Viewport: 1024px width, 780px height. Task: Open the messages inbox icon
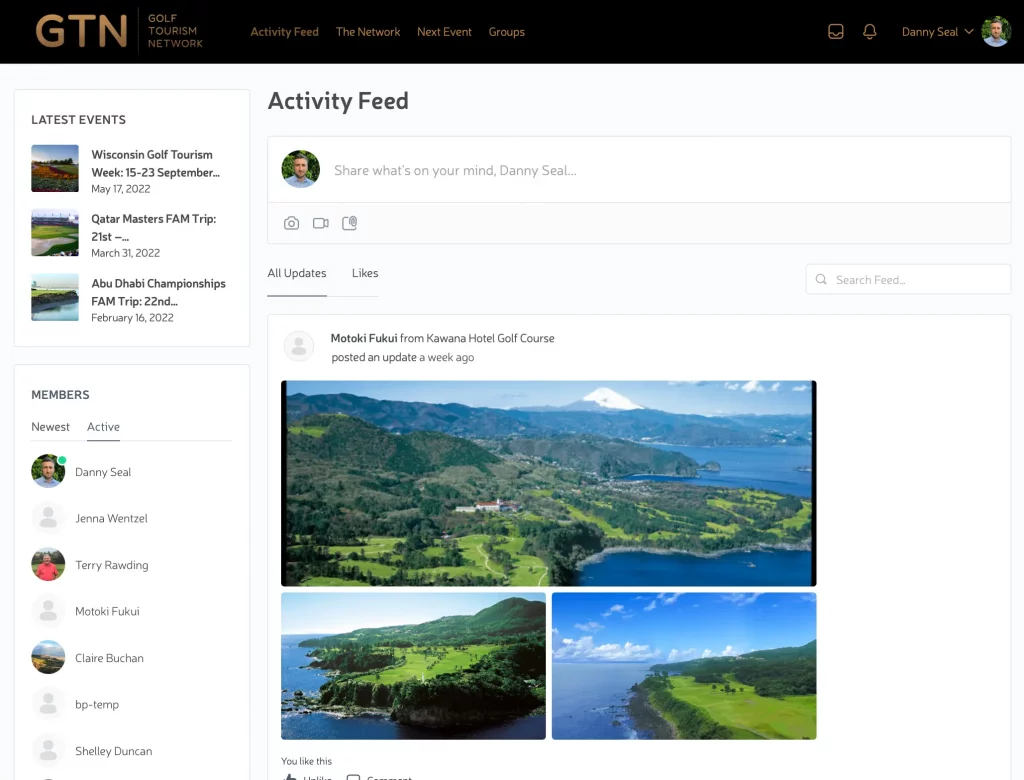836,32
